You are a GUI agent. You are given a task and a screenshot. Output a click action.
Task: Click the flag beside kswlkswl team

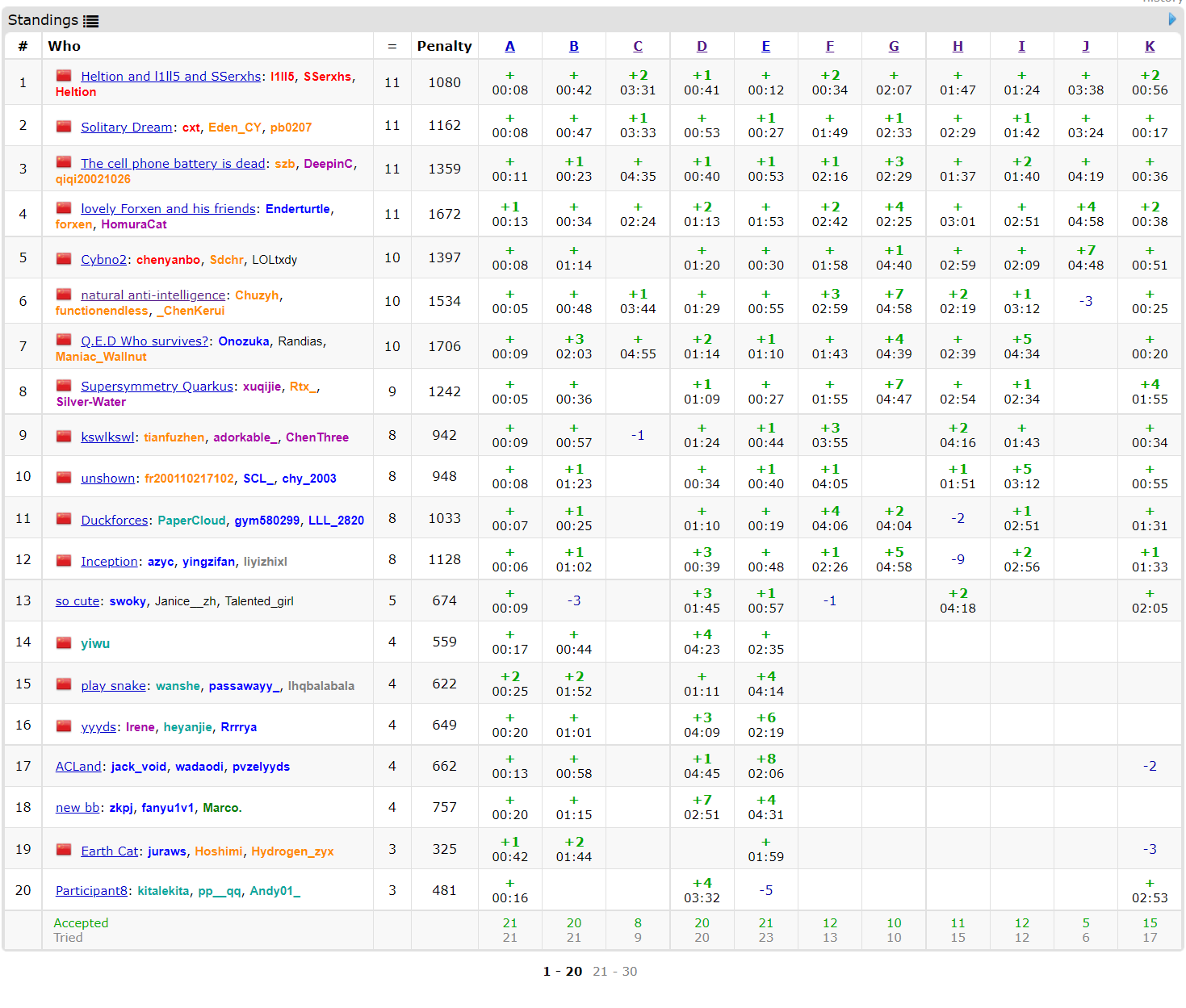[x=64, y=437]
